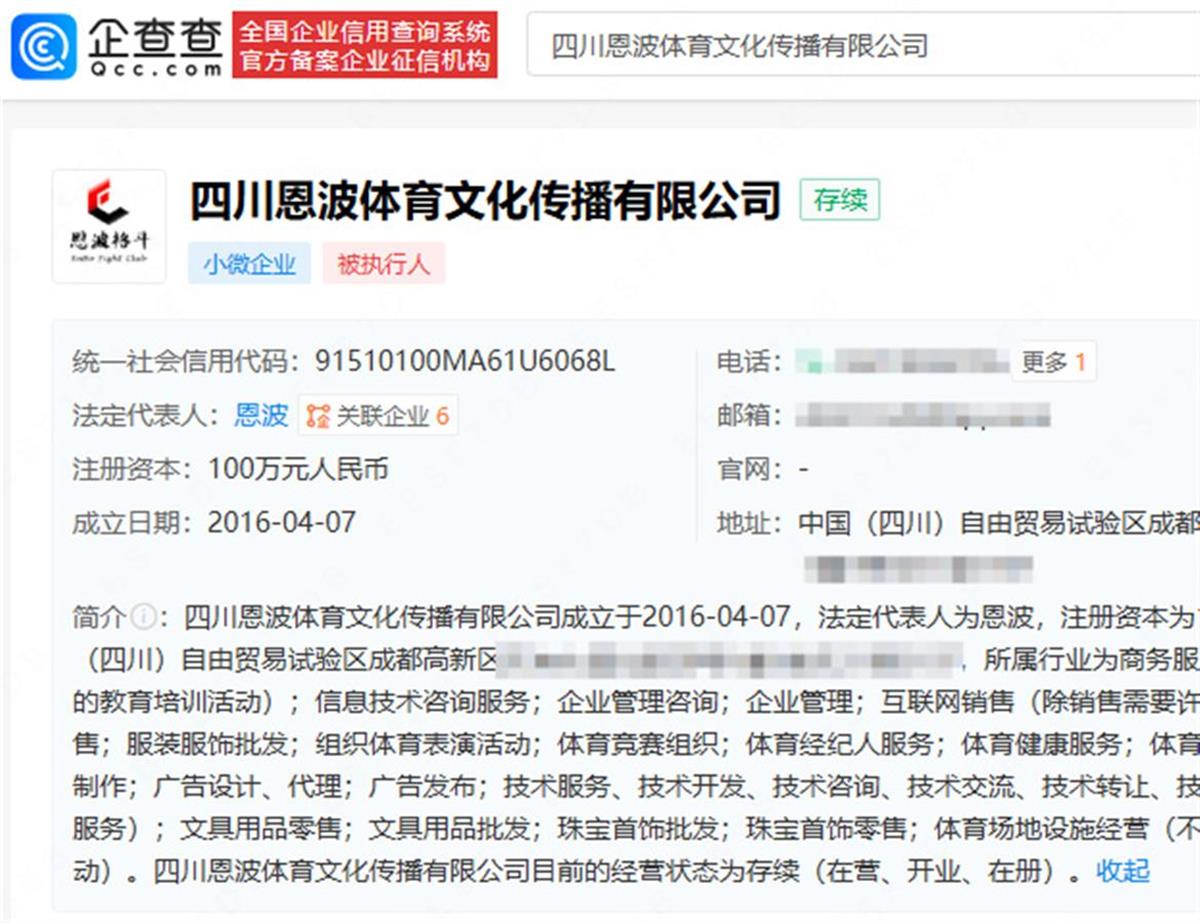Click the 成立日期 value 2016-04-07
The height and width of the screenshot is (923, 1200).
click(x=281, y=522)
